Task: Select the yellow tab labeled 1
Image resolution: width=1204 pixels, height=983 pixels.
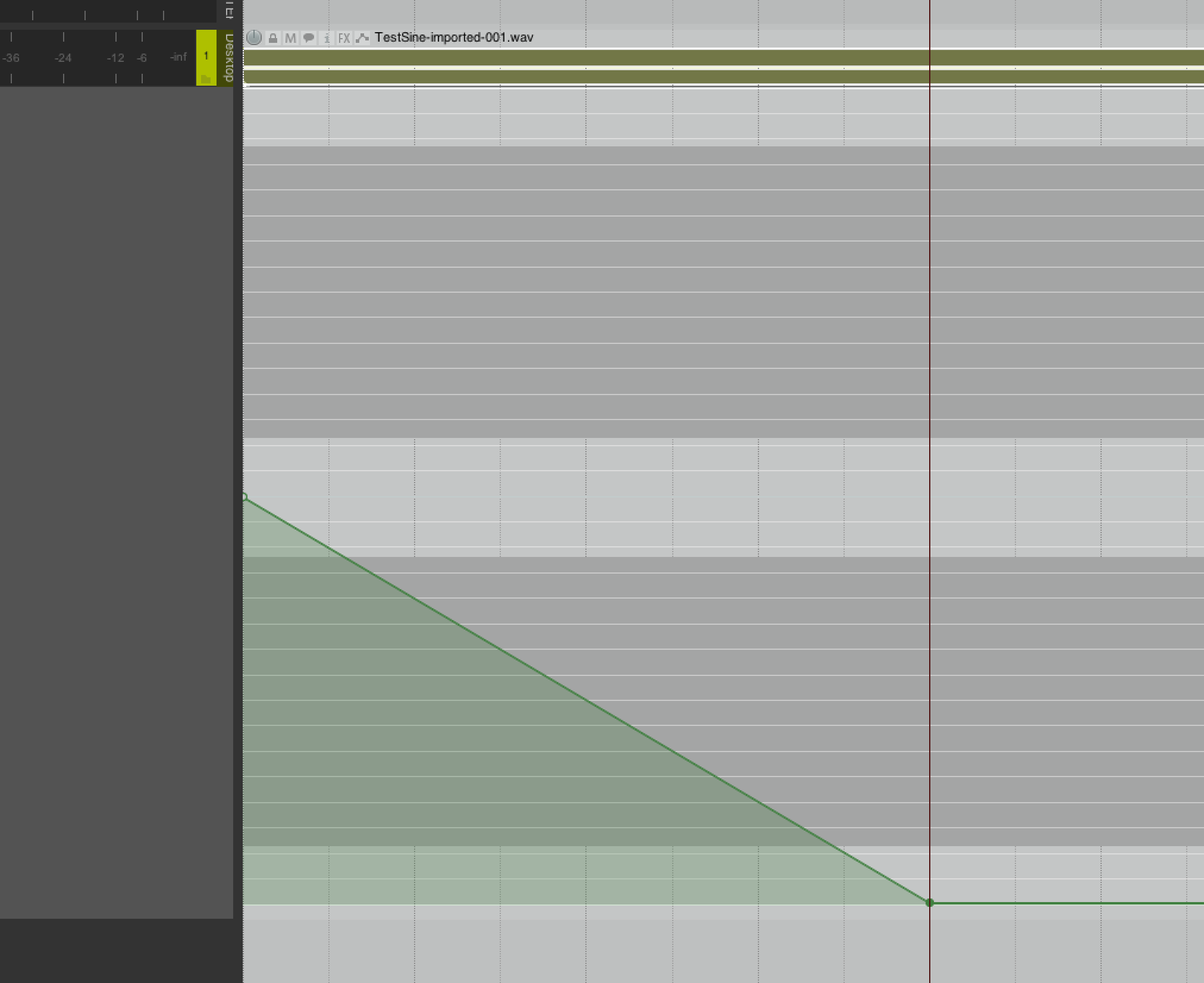Action: 206,55
